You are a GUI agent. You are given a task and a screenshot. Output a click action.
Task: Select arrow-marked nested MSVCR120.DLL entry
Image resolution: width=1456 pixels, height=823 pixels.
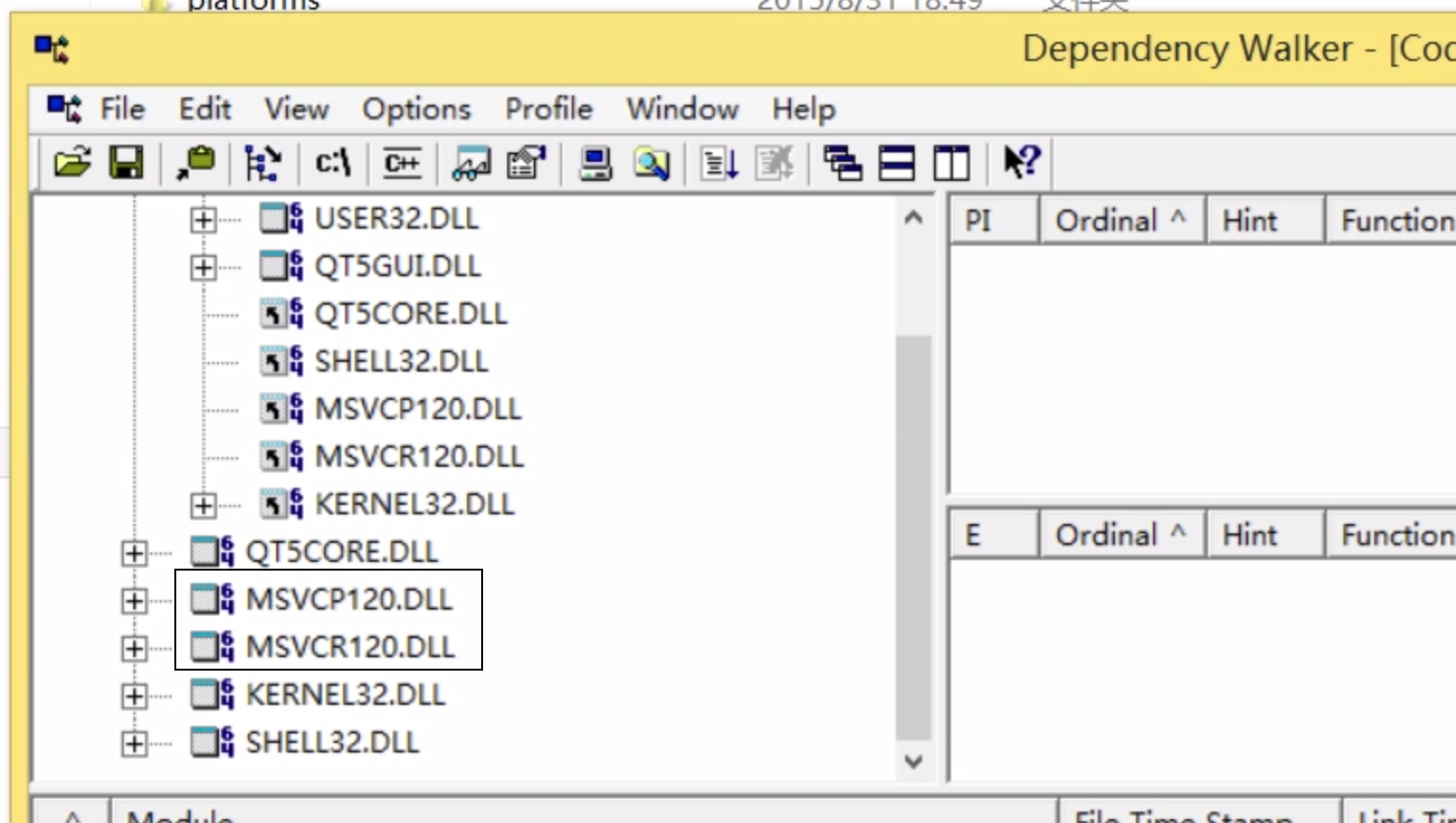pos(419,456)
